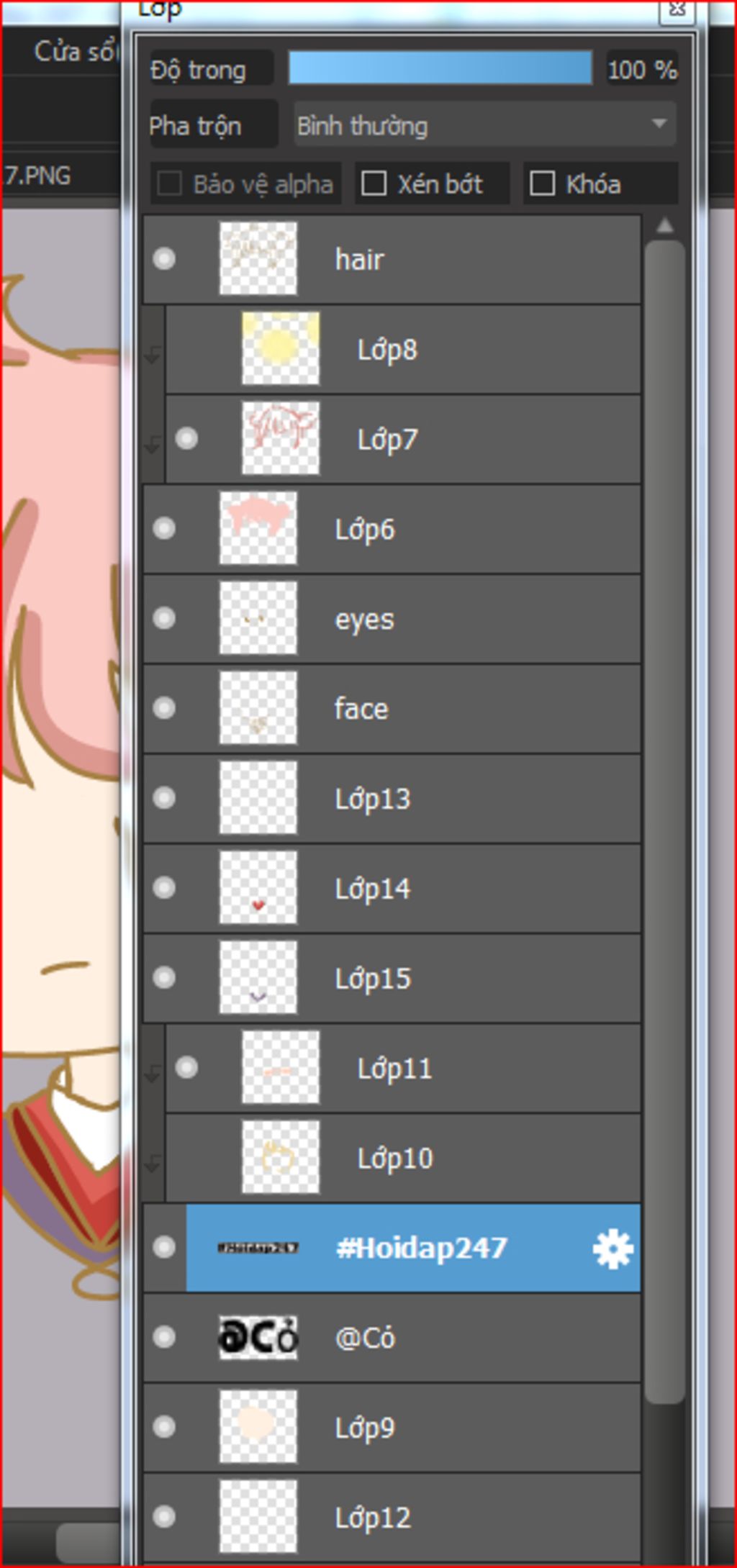Toggle visibility of Lớp7 layer
737x1568 pixels.
coord(186,438)
